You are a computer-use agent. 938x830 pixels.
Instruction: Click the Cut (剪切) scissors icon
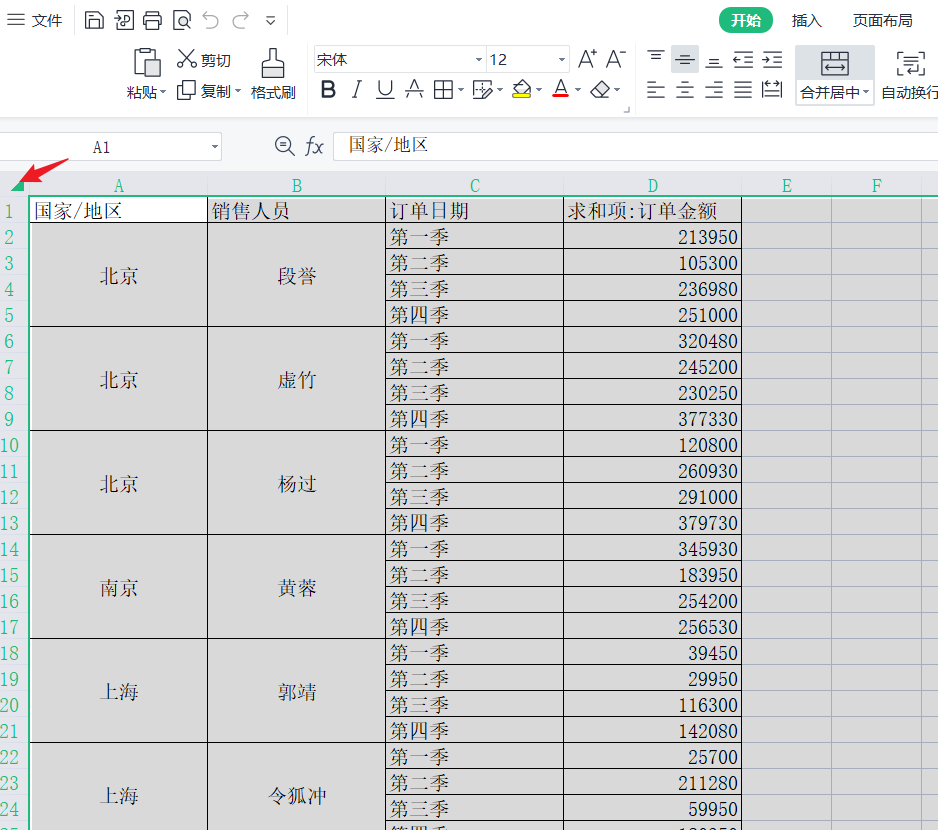pyautogui.click(x=187, y=60)
